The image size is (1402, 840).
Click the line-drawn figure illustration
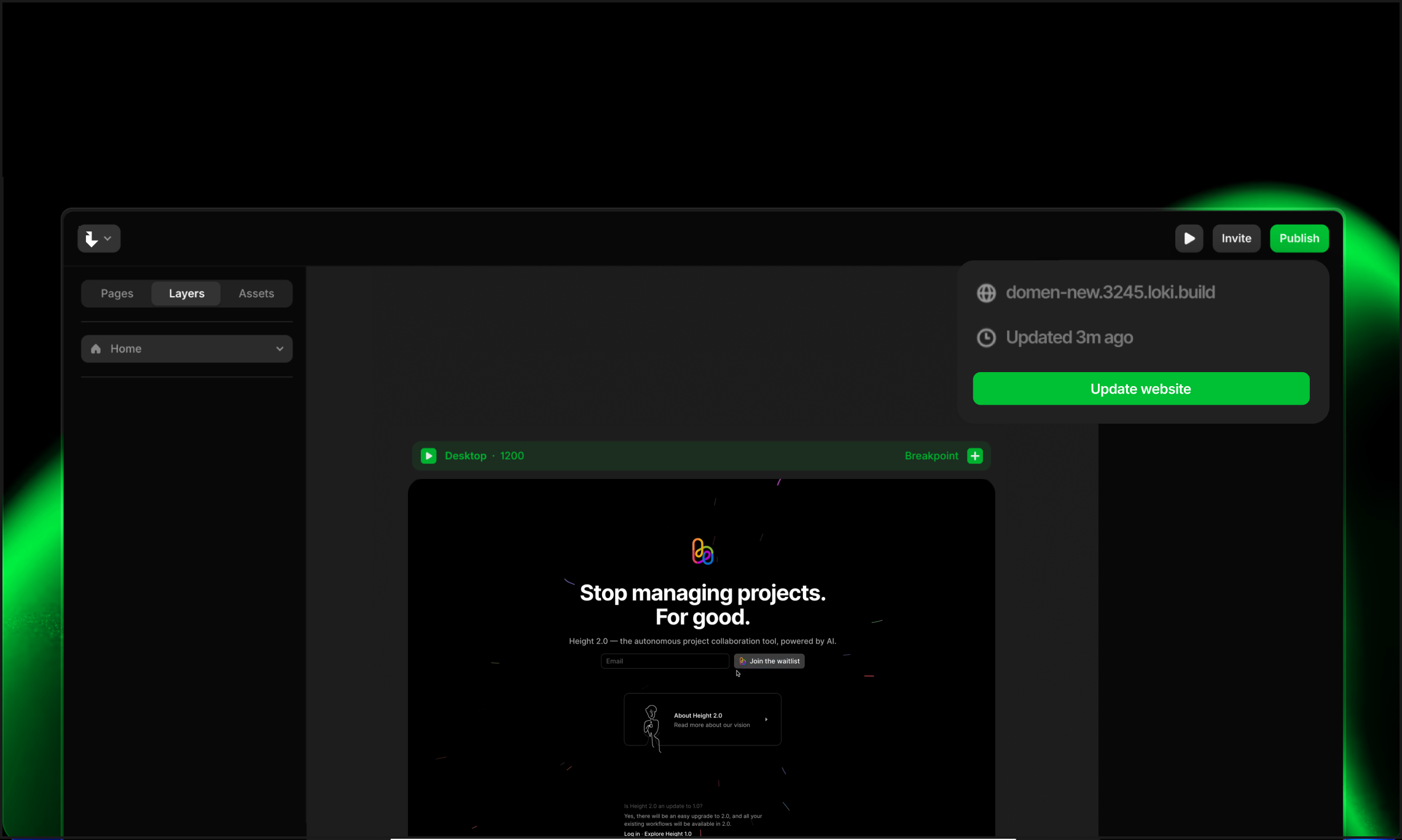pos(652,728)
